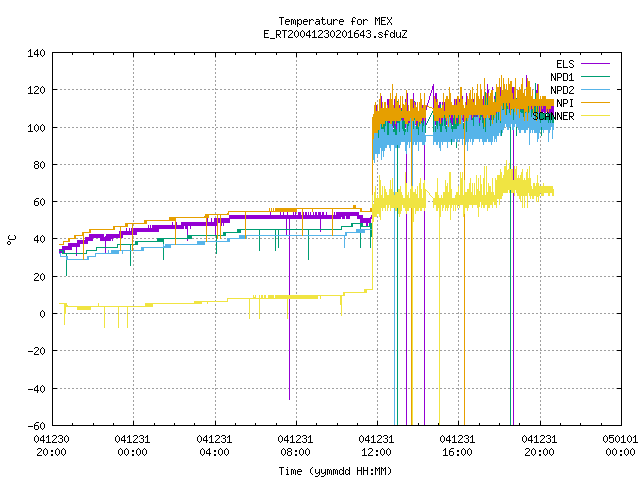Viewport: 640px width, 480px height.
Task: Click the y-axis label 120
Action: pos(36,90)
